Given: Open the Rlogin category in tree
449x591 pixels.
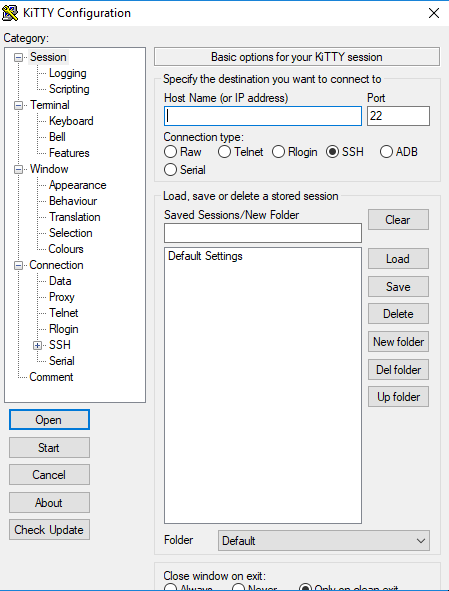Looking at the screenshot, I should pyautogui.click(x=64, y=329).
